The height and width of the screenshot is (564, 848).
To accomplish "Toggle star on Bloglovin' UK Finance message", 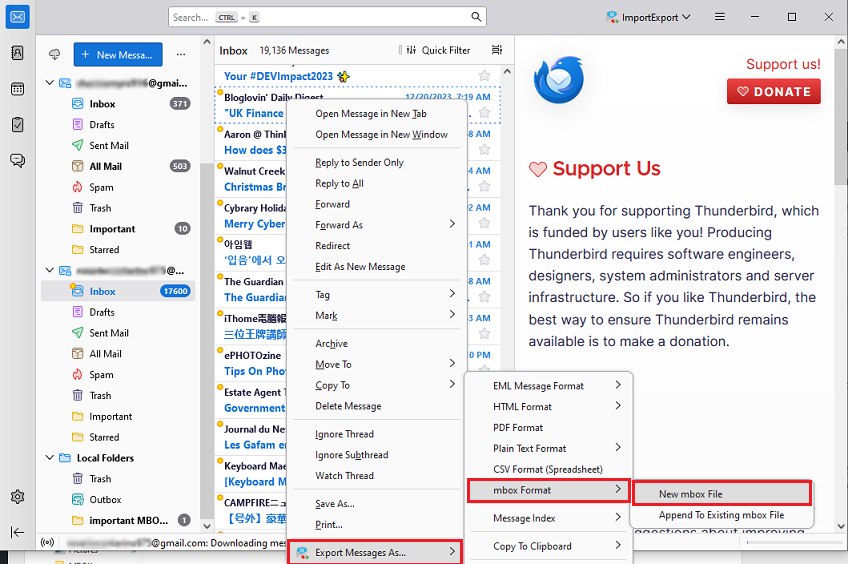I will pyautogui.click(x=485, y=112).
